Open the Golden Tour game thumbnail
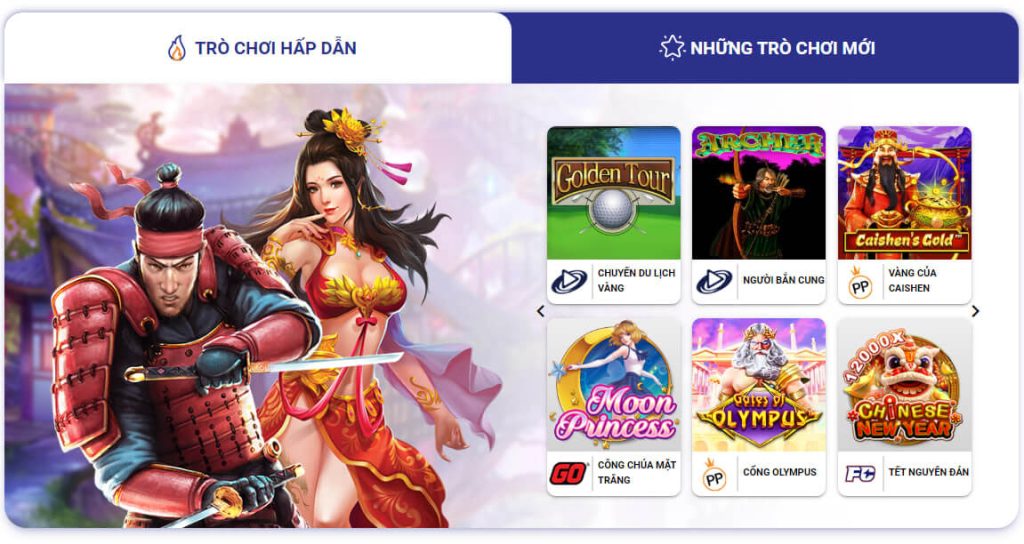This screenshot has width=1024, height=544. click(x=613, y=193)
